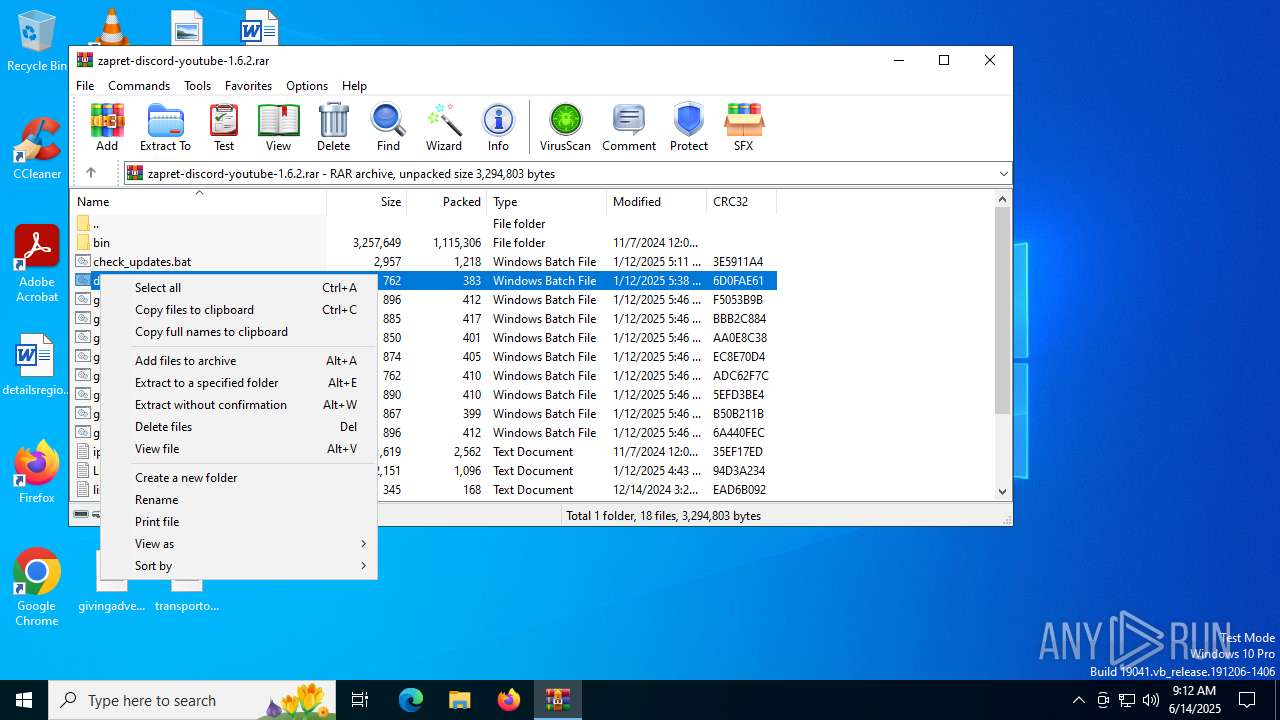The image size is (1280, 720).
Task: Open the Help menu
Action: tap(354, 86)
